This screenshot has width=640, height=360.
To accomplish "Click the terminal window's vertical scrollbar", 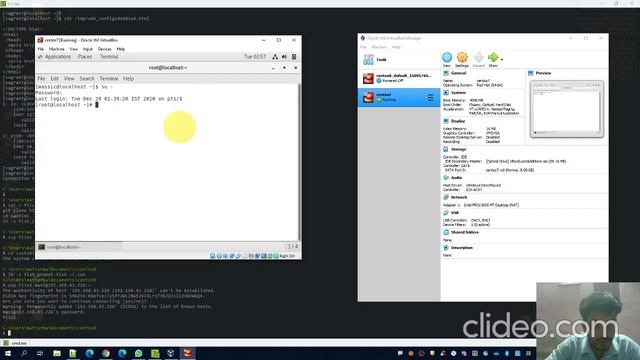I will [299, 162].
